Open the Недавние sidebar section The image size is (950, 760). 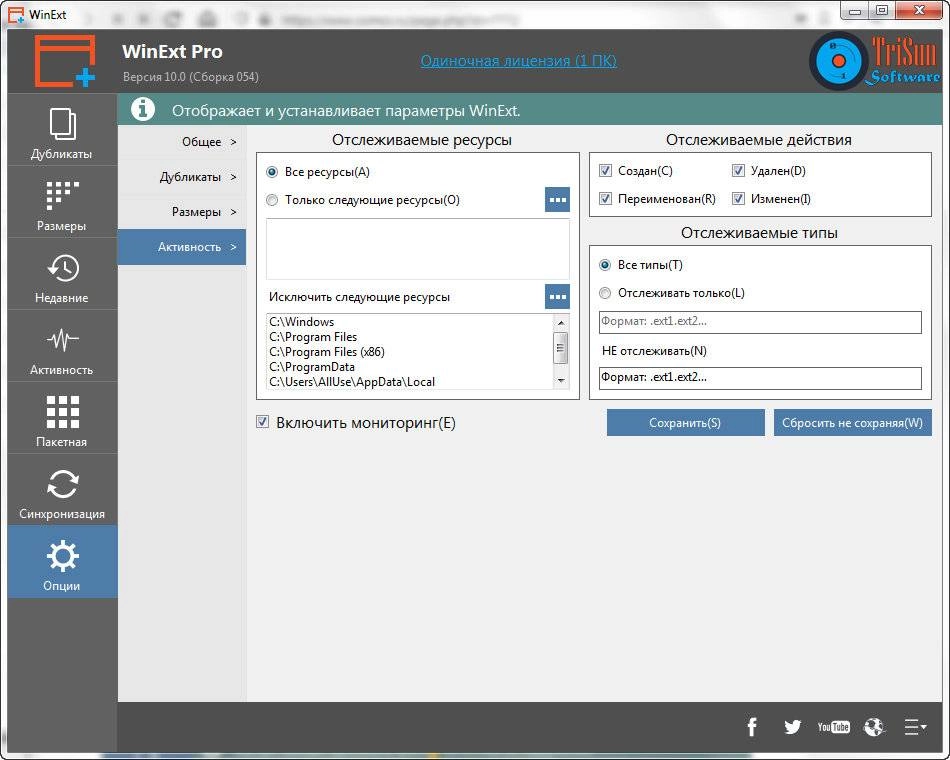[x=62, y=274]
